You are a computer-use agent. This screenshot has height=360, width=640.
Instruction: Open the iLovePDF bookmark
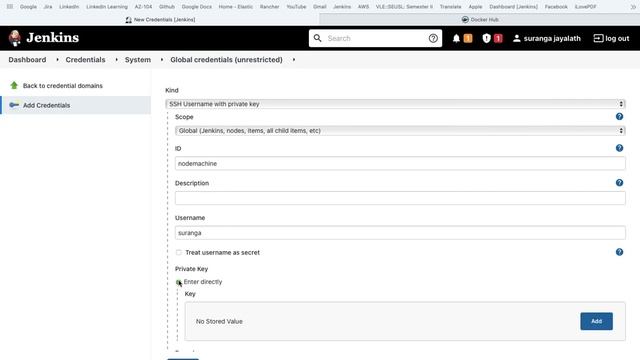(585, 7)
